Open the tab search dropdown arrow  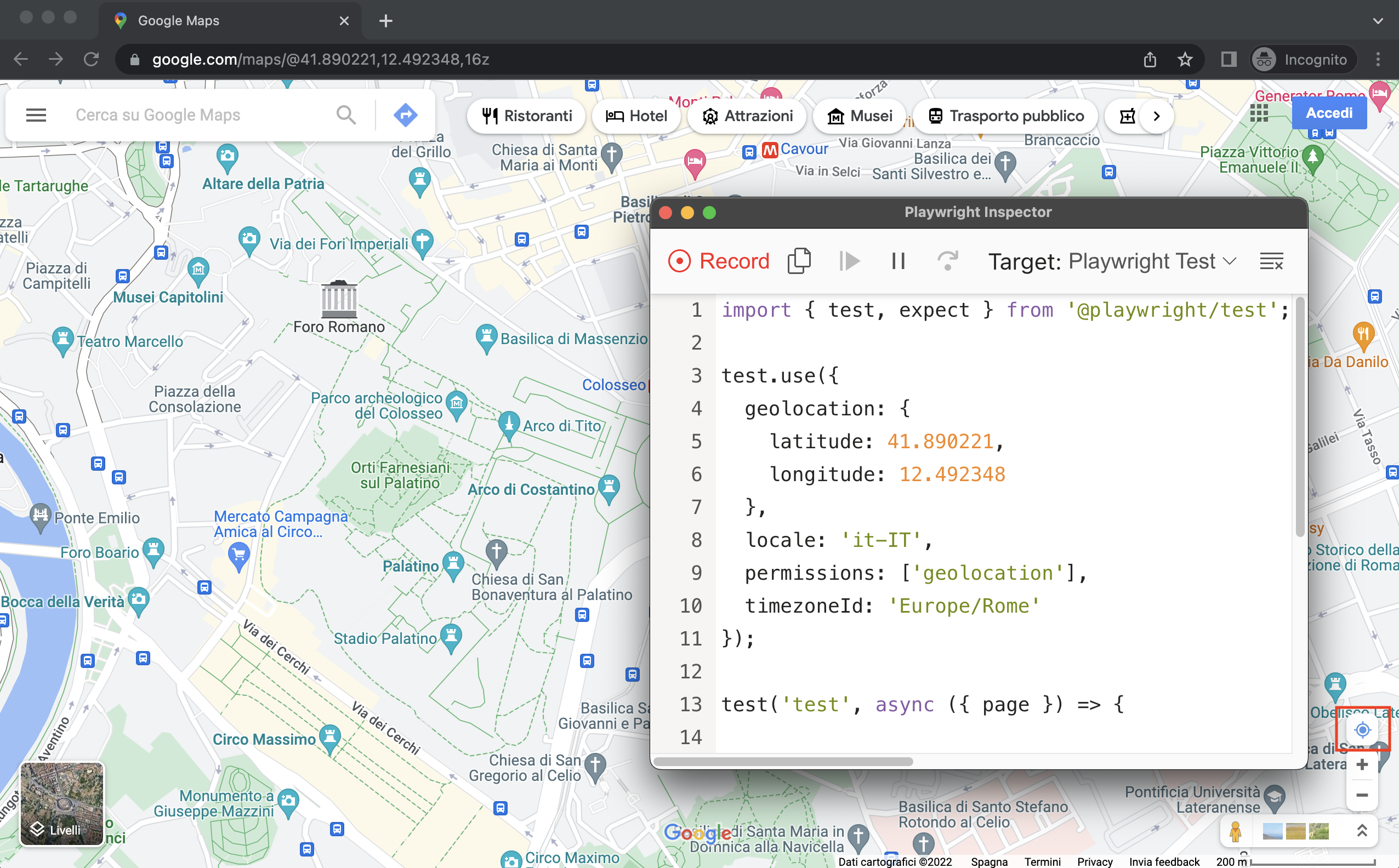click(x=1377, y=21)
